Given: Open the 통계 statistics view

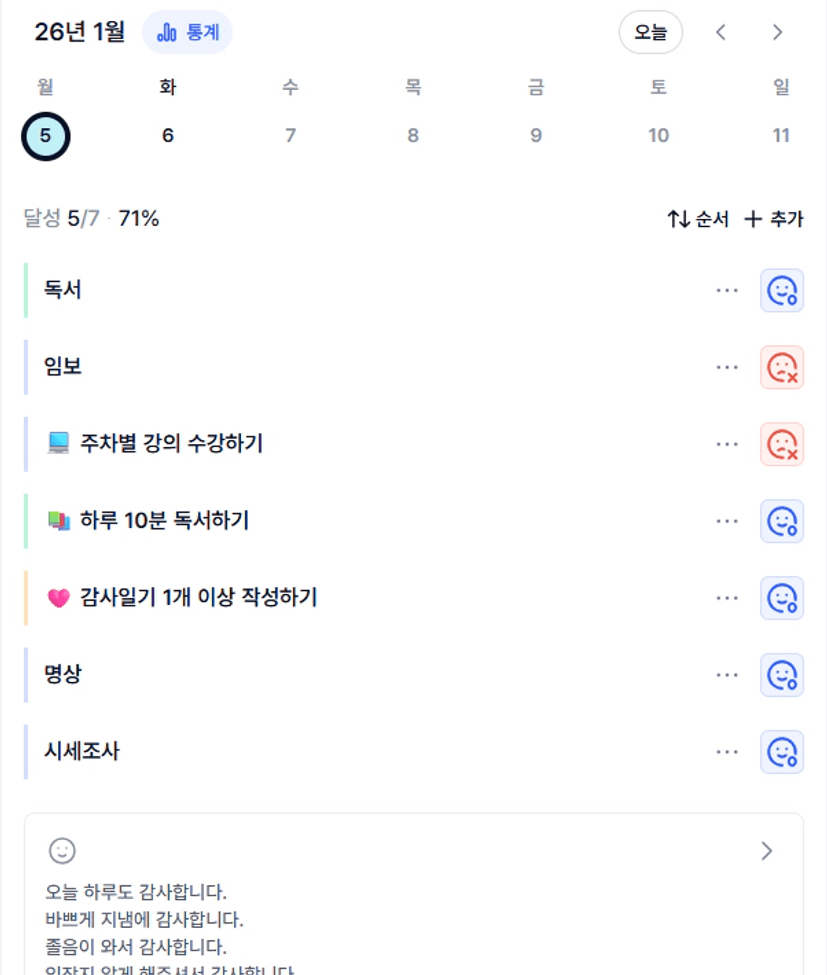Looking at the screenshot, I should pos(188,33).
